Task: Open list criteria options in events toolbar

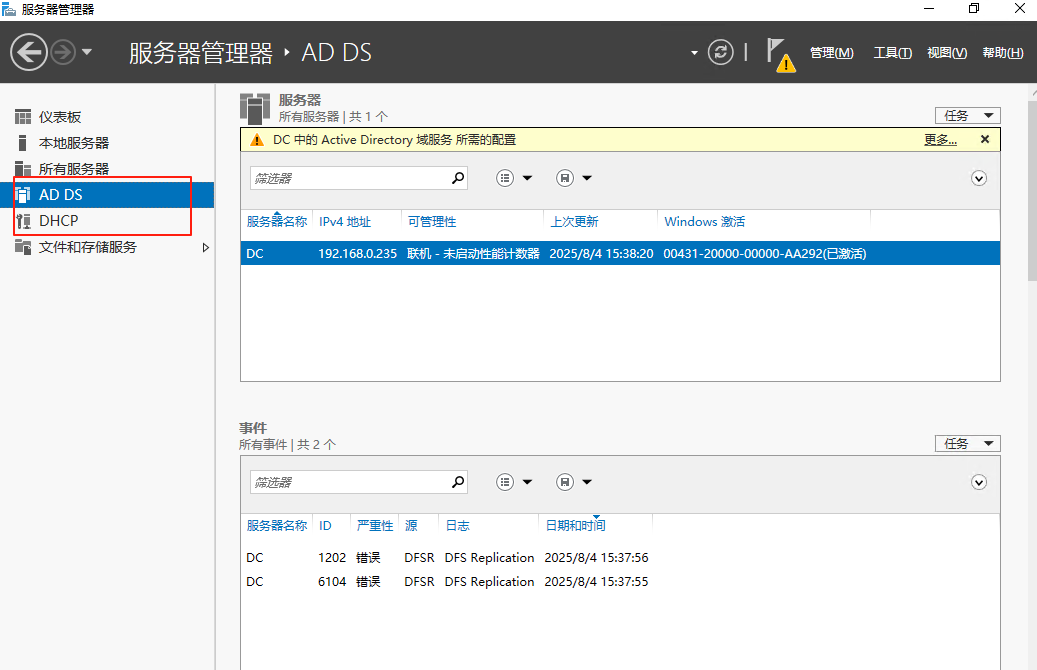Action: pyautogui.click(x=505, y=482)
